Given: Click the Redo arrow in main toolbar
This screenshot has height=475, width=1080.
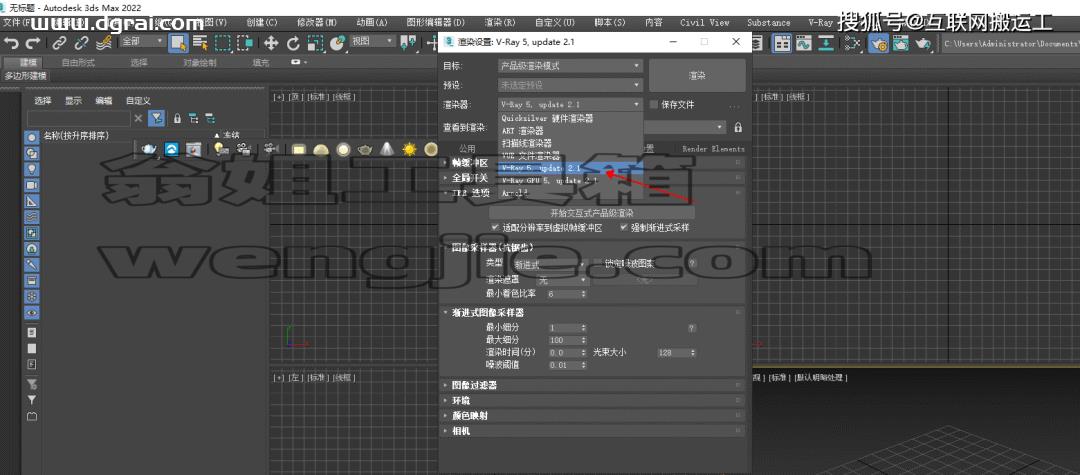Looking at the screenshot, I should pyautogui.click(x=33, y=43).
